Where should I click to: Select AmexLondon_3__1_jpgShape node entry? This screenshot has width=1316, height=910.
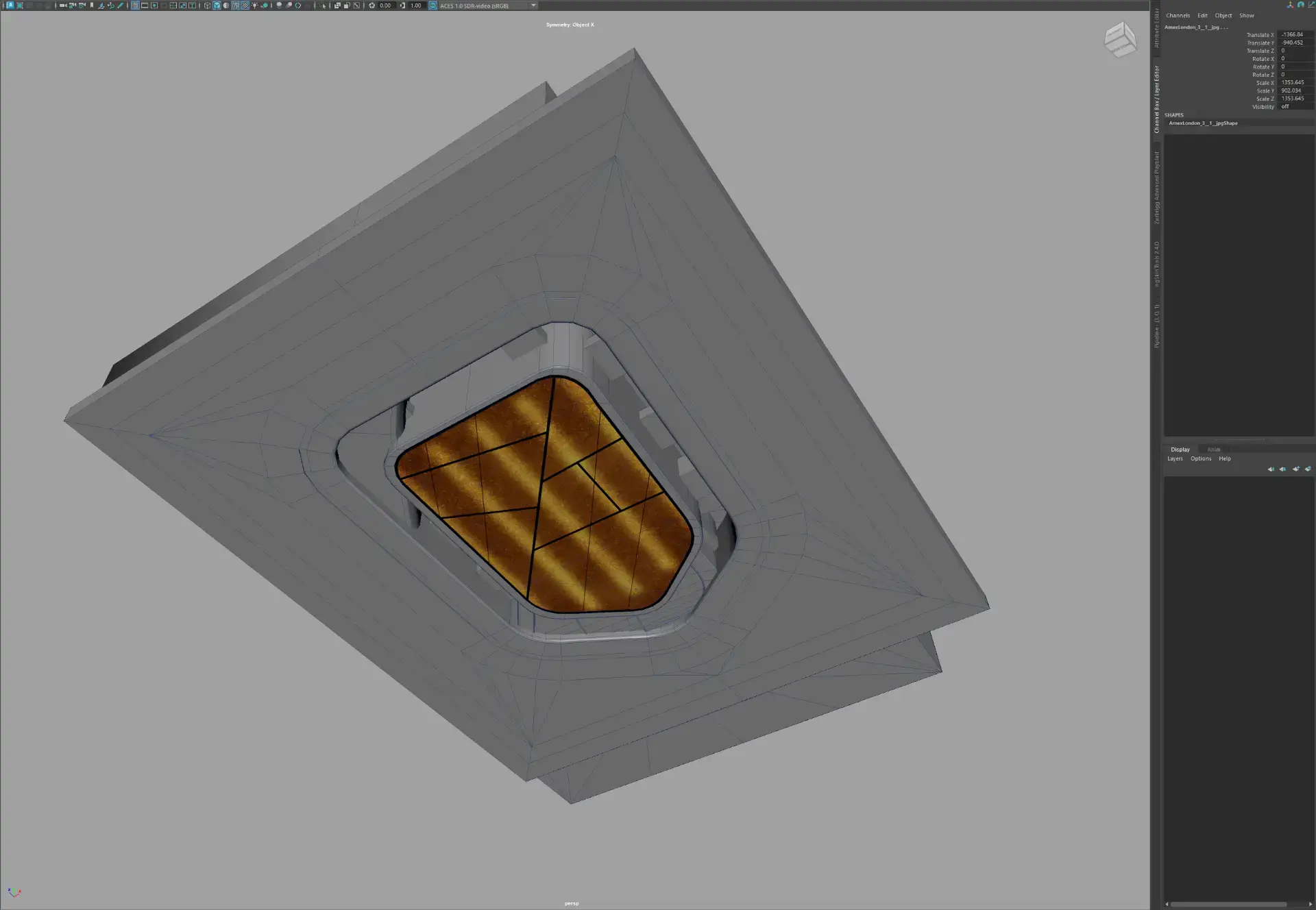[1203, 123]
